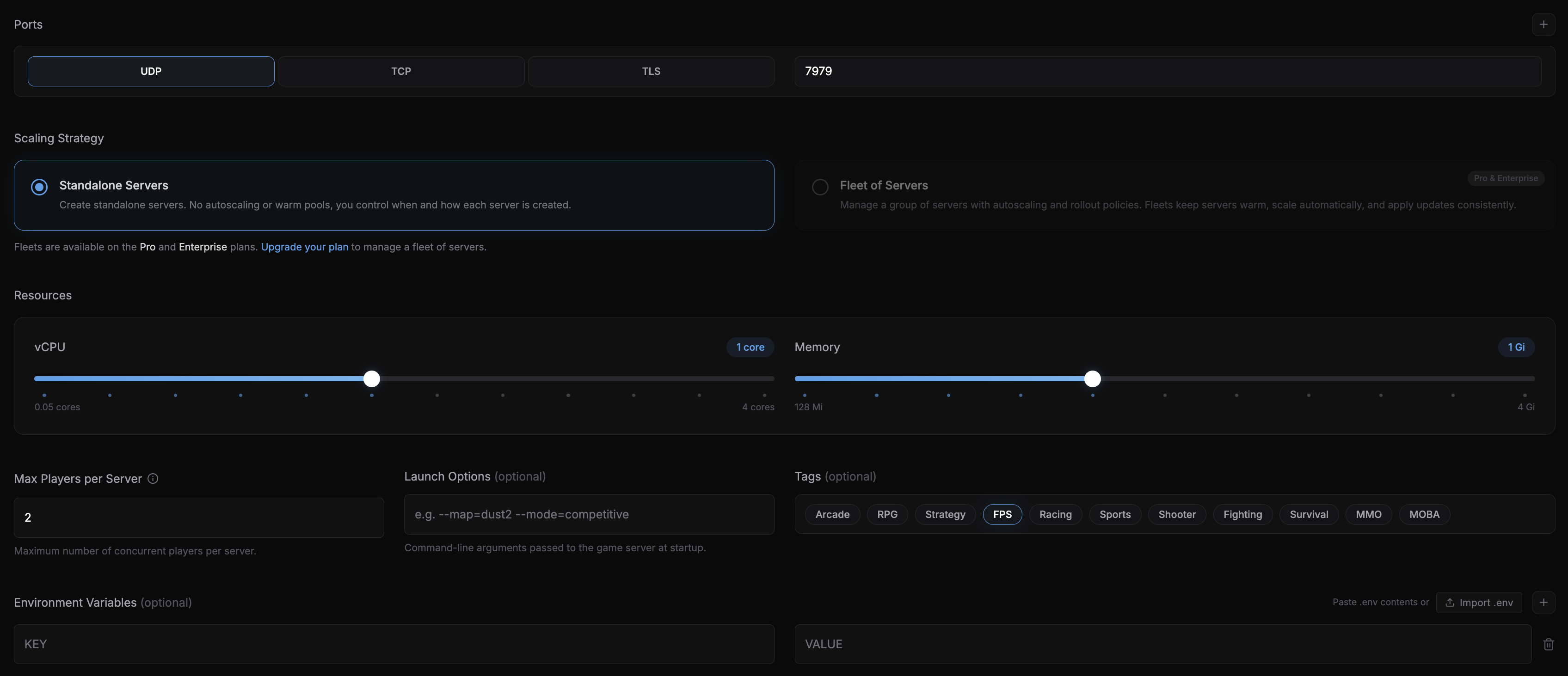Edit the port number field 7979
The image size is (1568, 676).
pos(1168,71)
